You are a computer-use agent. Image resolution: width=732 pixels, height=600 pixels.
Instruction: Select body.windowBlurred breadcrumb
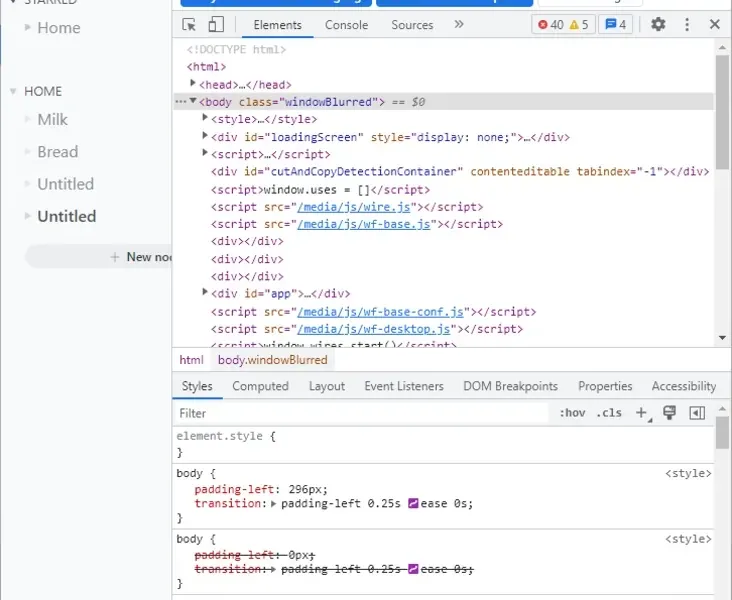(x=273, y=360)
